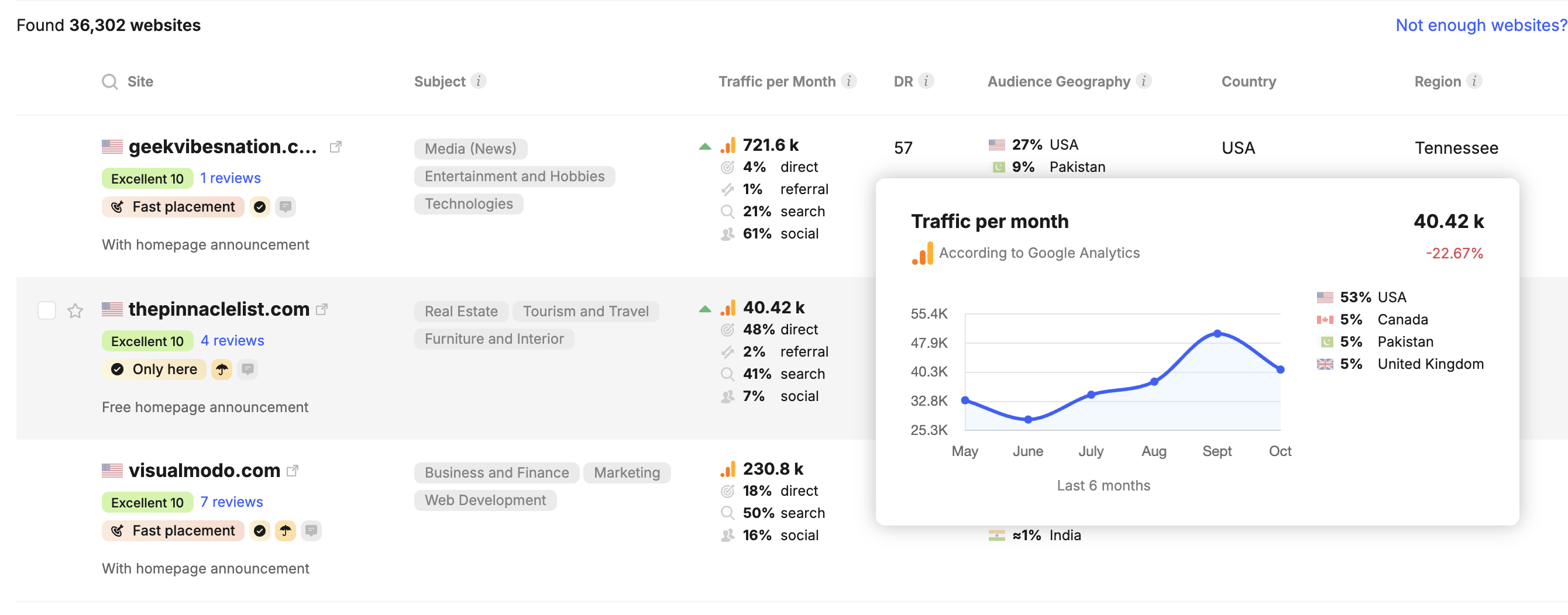Click the Site search magnifier icon
Image resolution: width=1568 pixels, height=615 pixels.
tap(109, 81)
